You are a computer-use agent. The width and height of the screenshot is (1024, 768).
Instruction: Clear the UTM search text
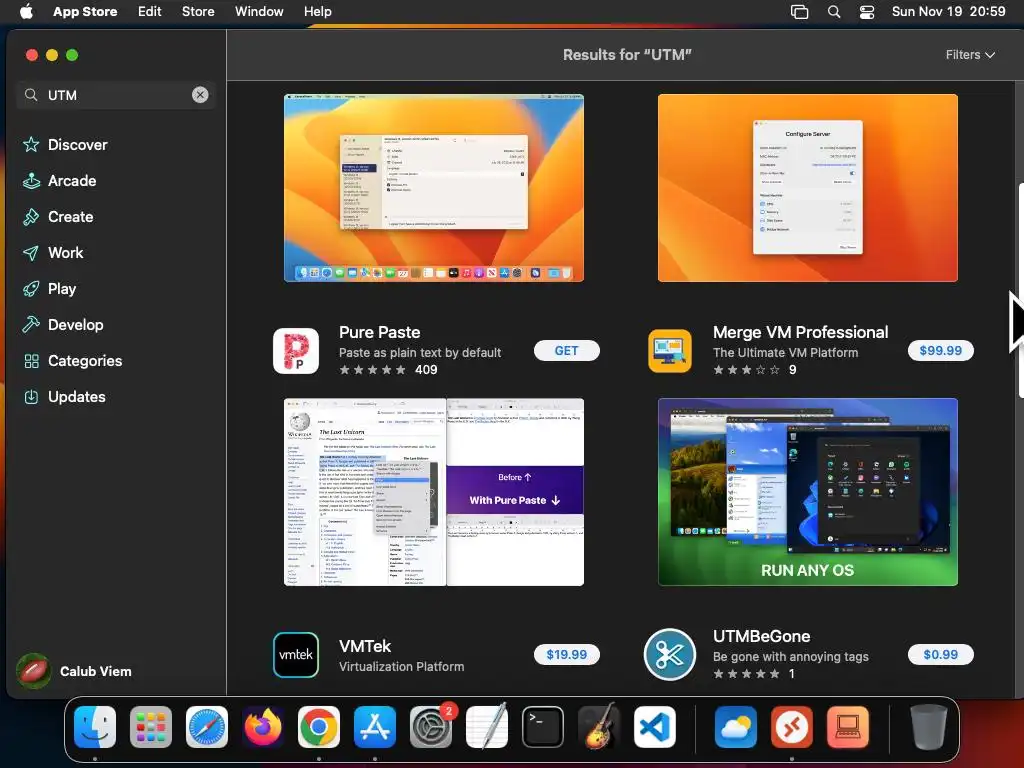pos(200,95)
